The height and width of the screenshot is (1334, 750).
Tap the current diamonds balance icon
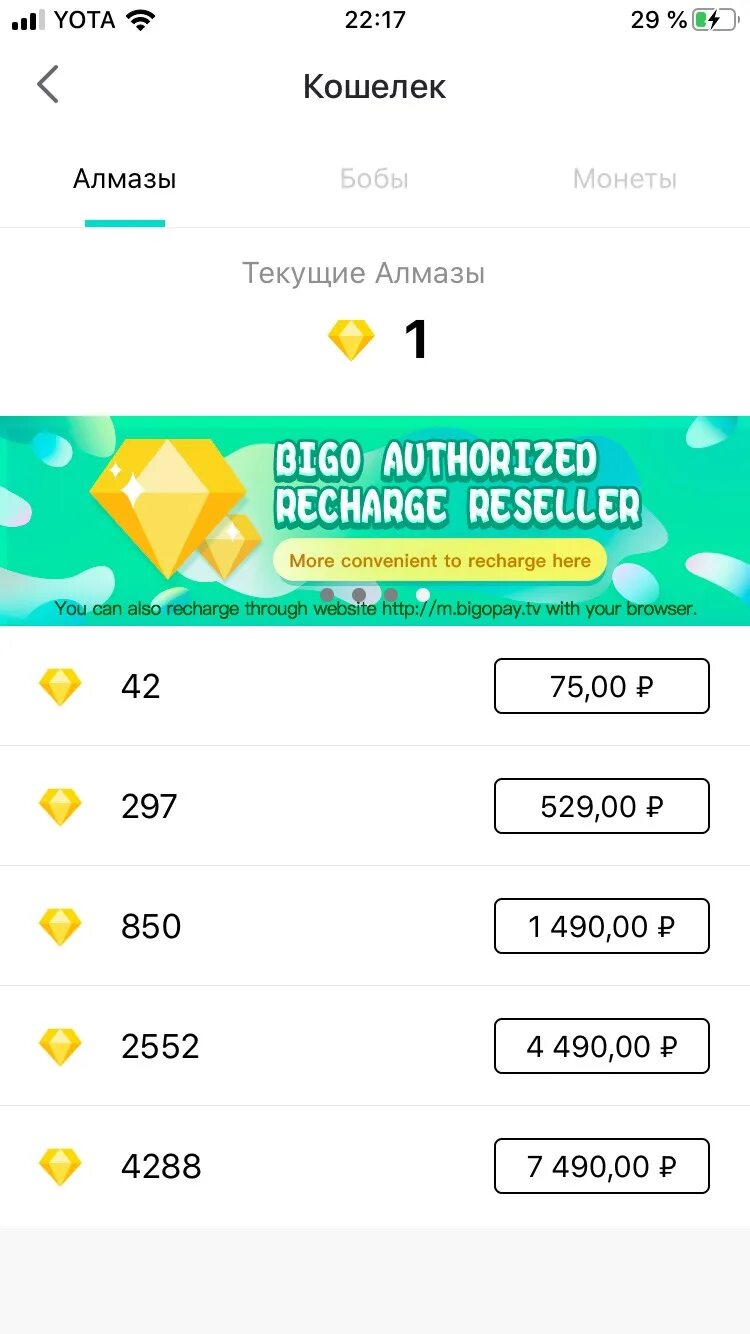(351, 341)
